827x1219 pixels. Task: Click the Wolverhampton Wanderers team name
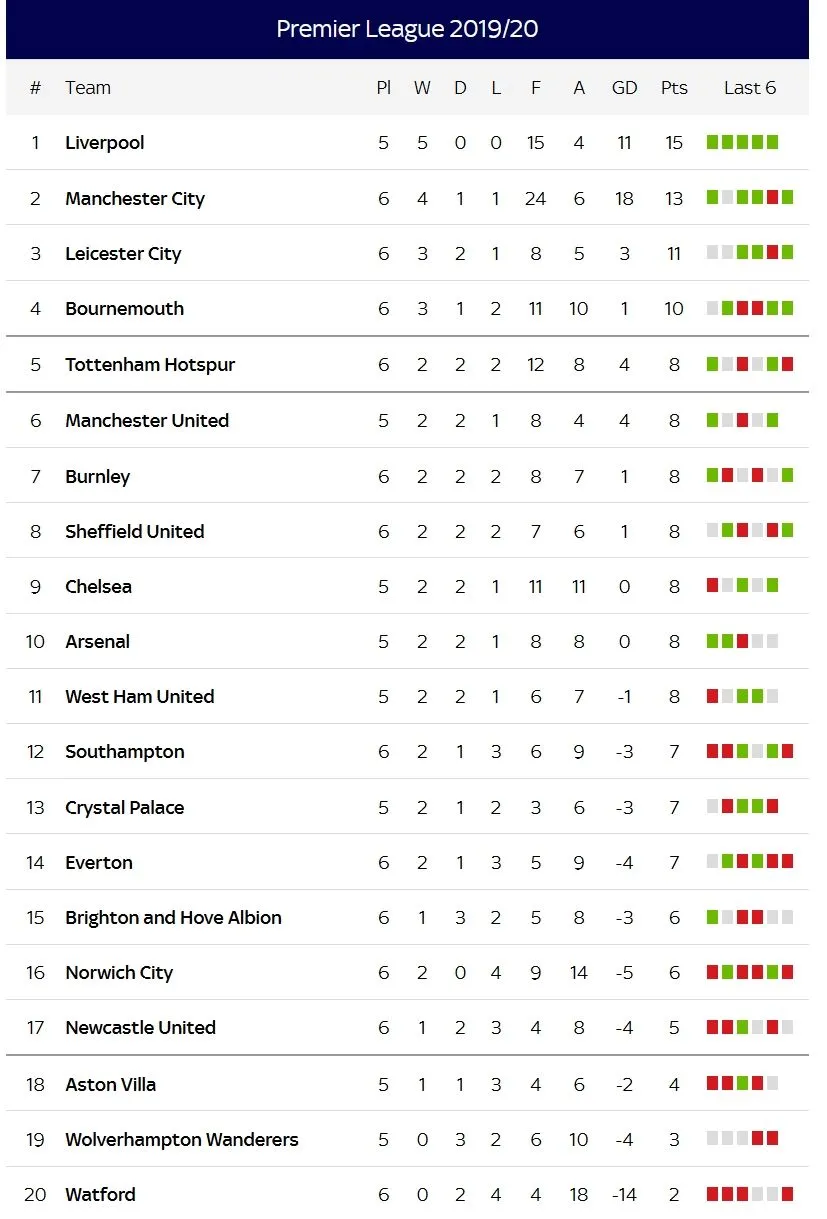181,1140
